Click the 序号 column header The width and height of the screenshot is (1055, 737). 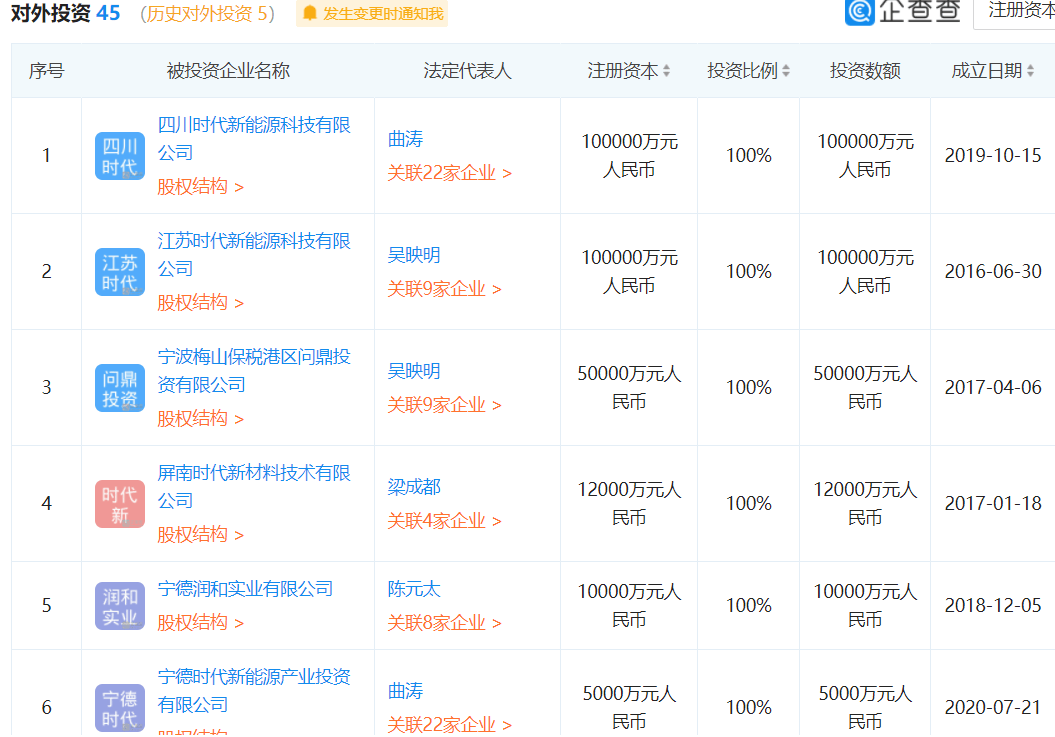[46, 71]
